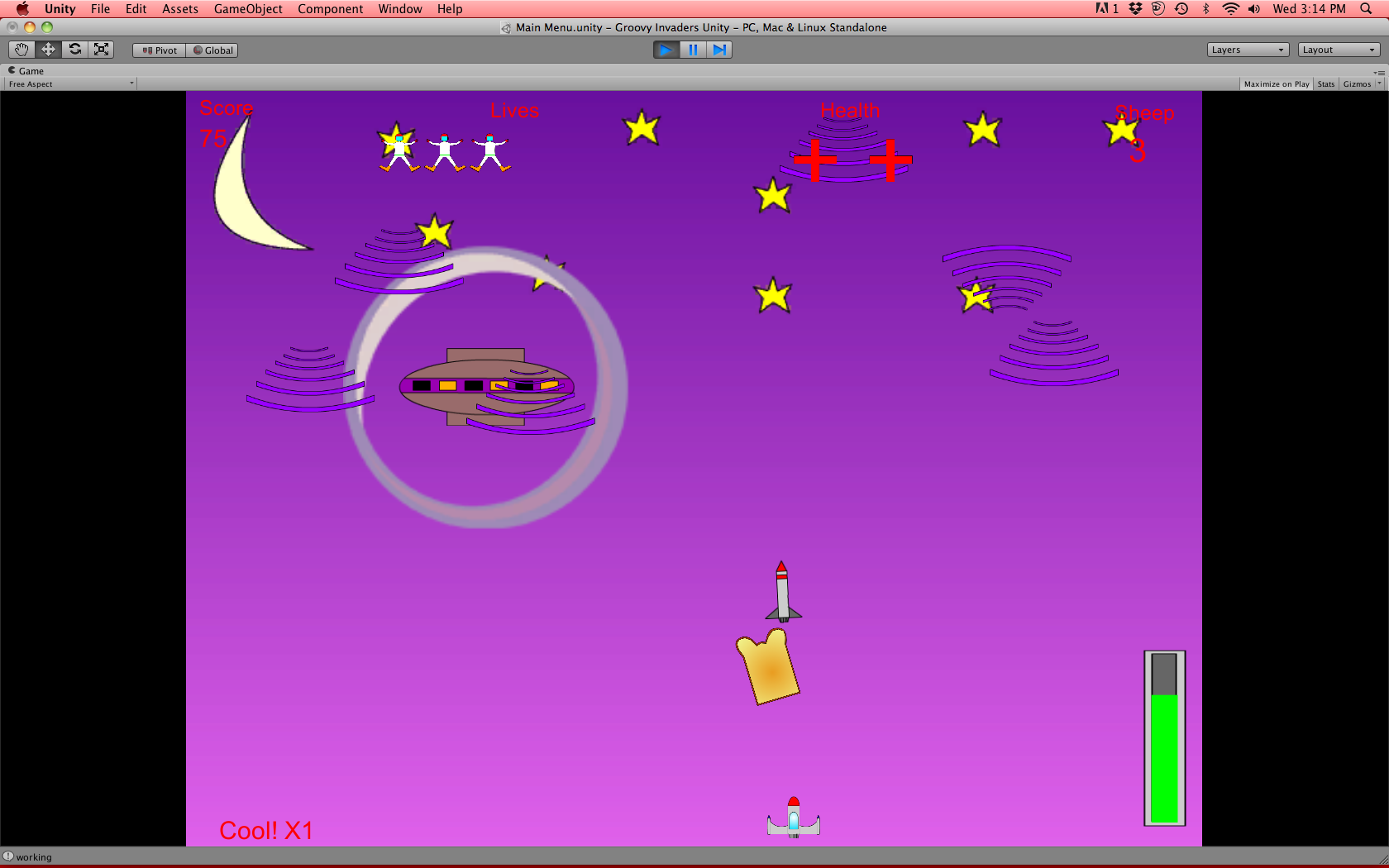Click the Bluetooth menu bar icon
This screenshot has height=868, width=1389.
click(x=1205, y=8)
